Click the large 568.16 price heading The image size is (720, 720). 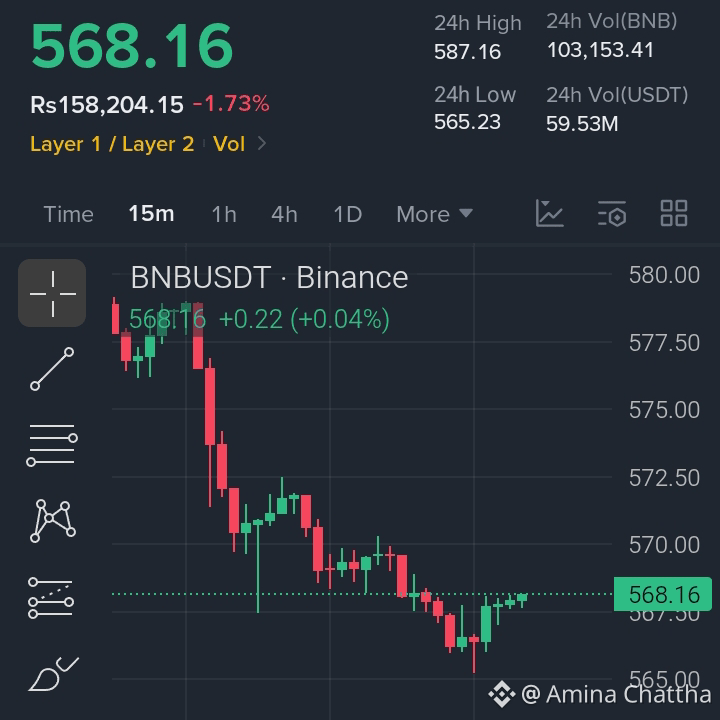[132, 46]
